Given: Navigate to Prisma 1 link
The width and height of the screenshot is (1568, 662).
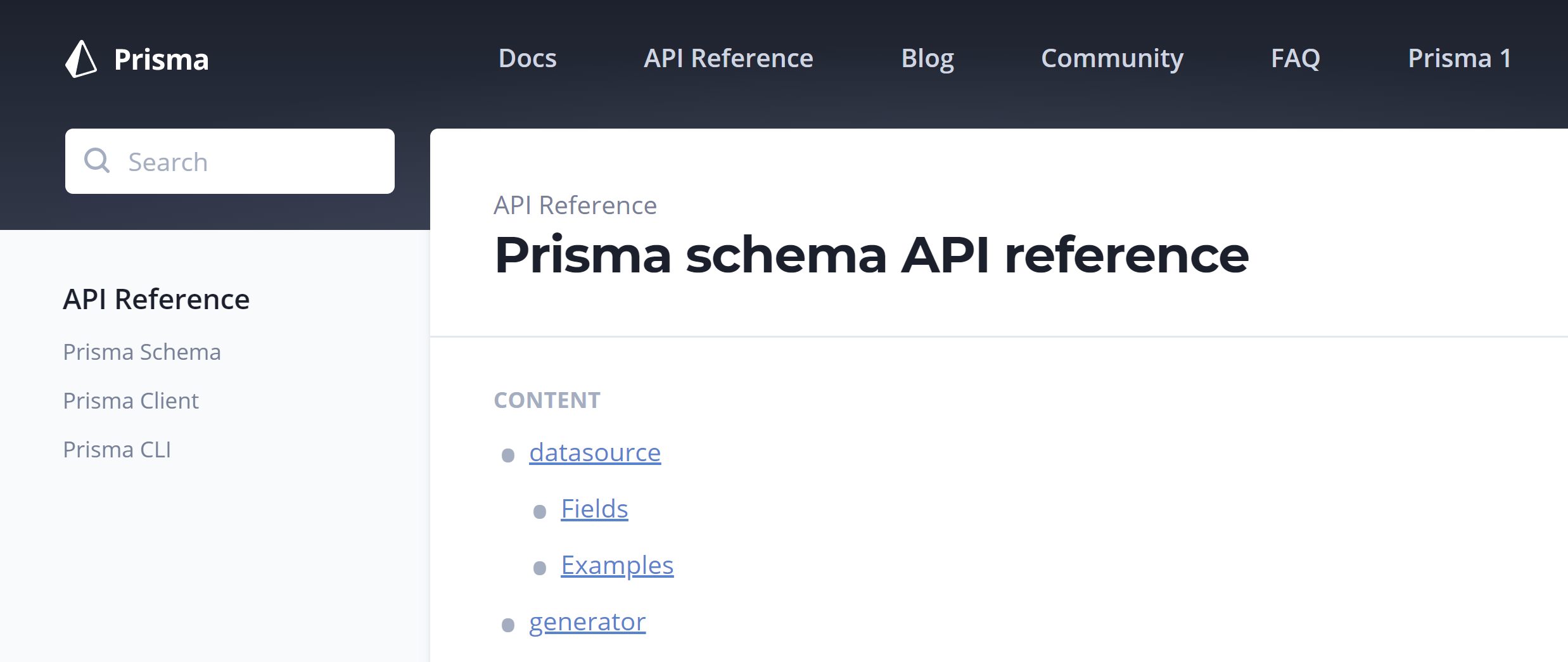Looking at the screenshot, I should [x=1459, y=58].
